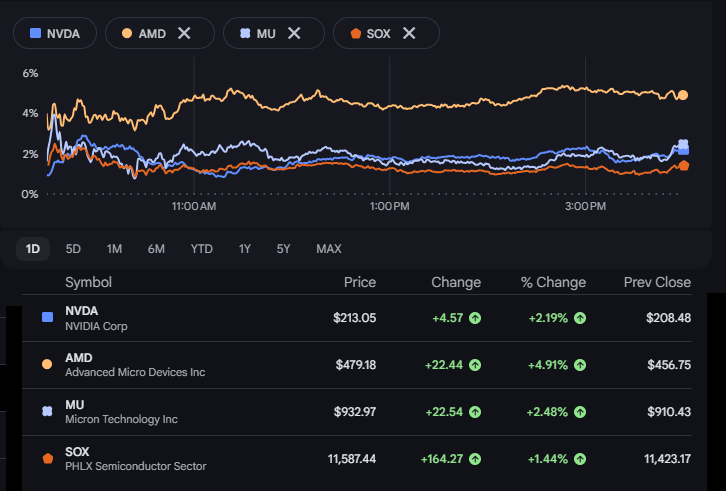Viewport: 726px width, 491px height.
Task: Click the Prev Close column header
Action: (x=657, y=282)
